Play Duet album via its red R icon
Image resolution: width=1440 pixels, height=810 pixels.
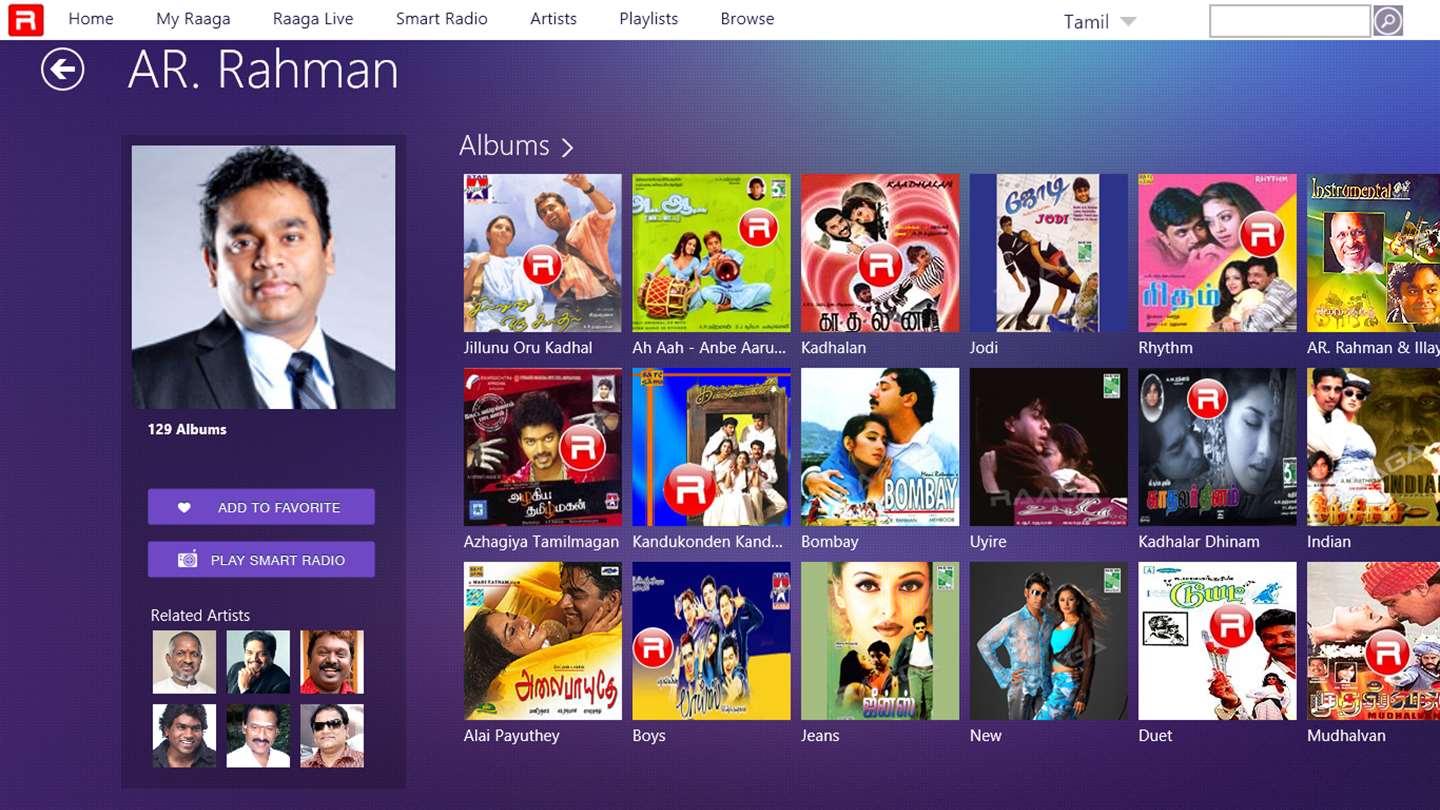[1230, 626]
